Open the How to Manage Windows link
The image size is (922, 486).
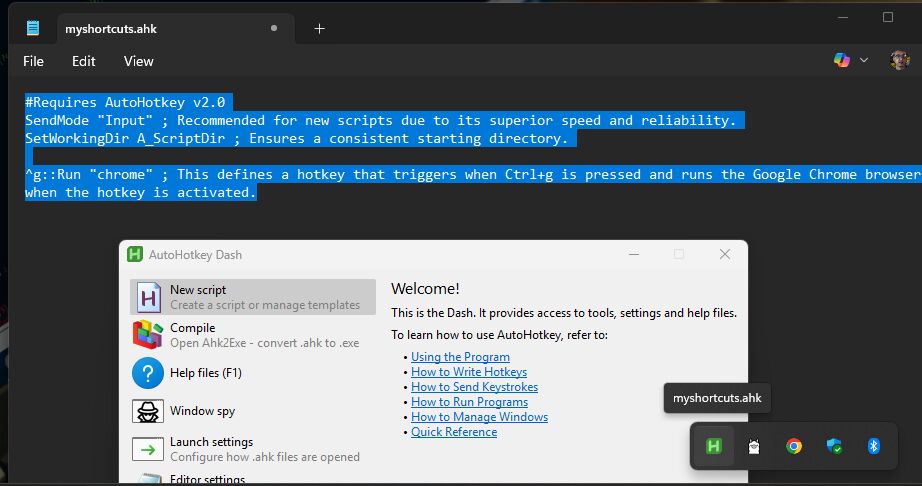[x=479, y=417]
